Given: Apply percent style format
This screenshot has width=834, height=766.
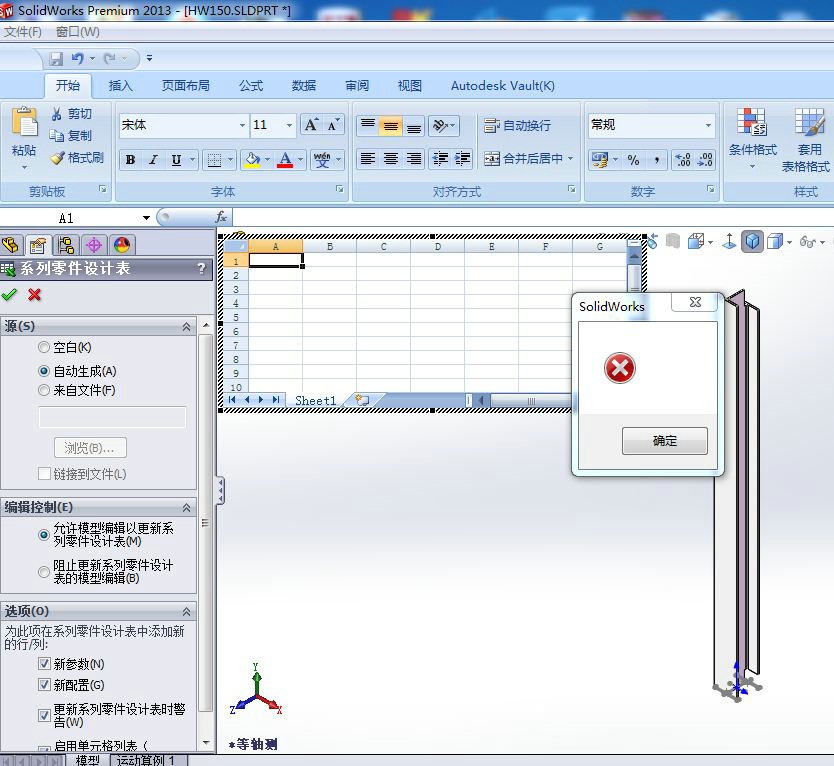Looking at the screenshot, I should (633, 160).
